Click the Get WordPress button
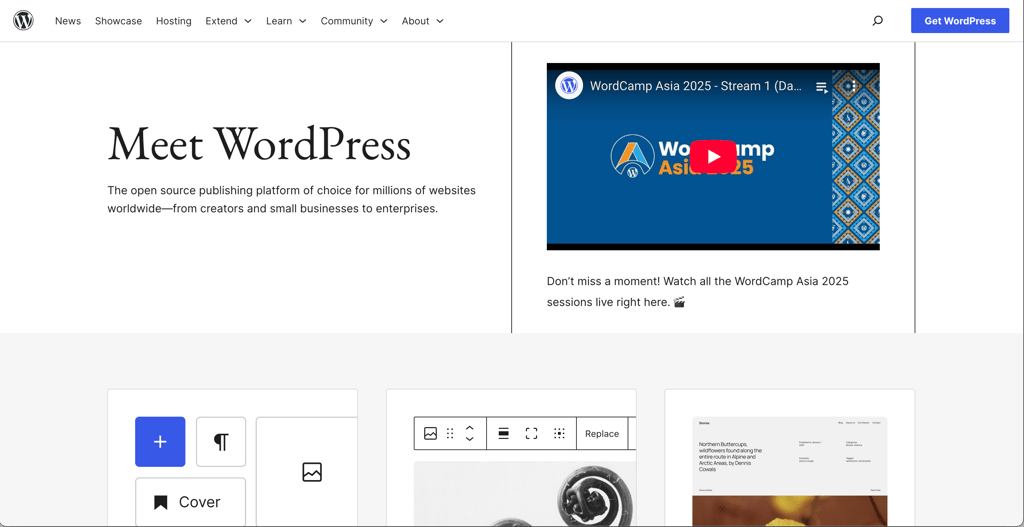 [x=960, y=21]
